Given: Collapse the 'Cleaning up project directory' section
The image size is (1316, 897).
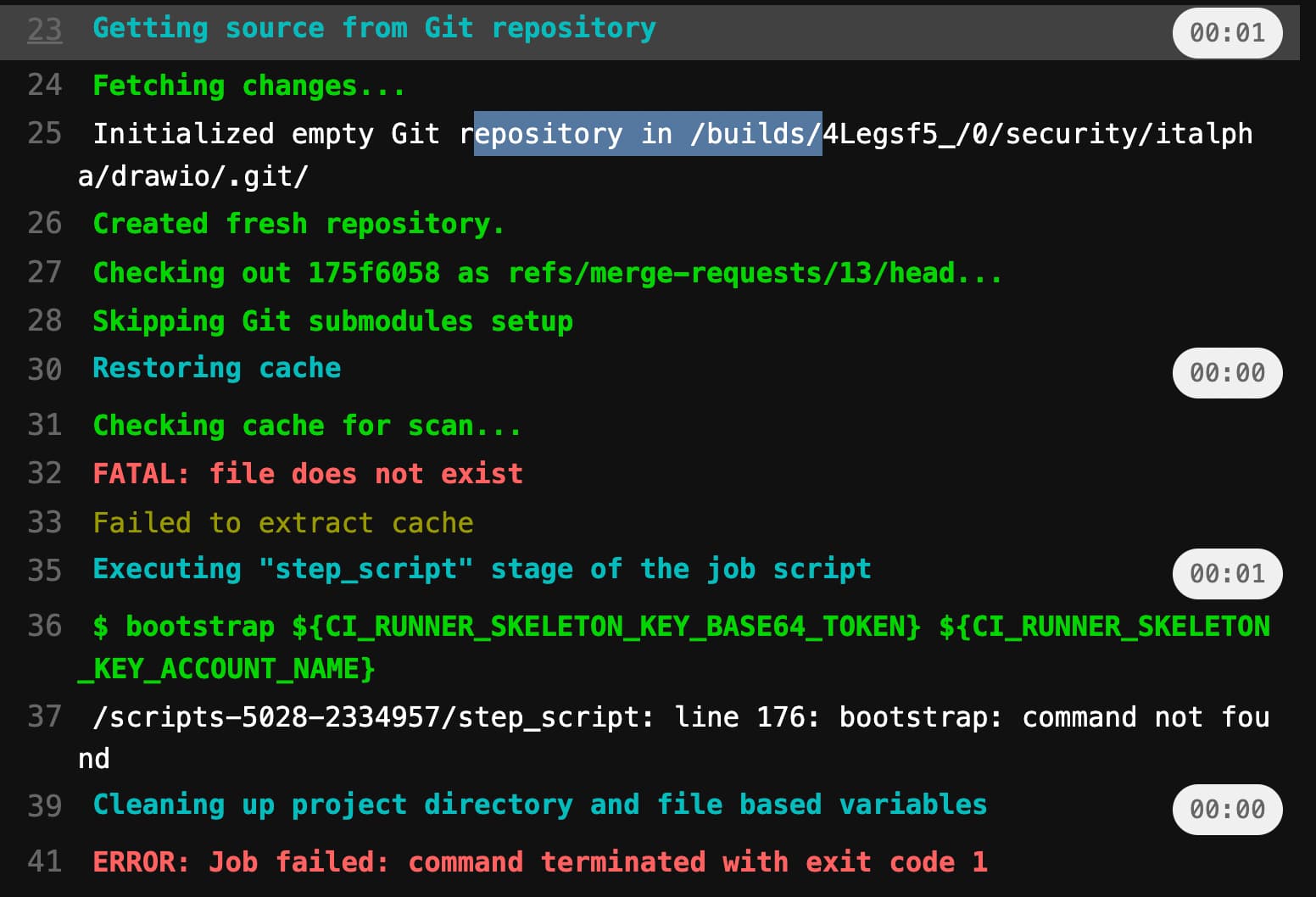Looking at the screenshot, I should [x=538, y=805].
